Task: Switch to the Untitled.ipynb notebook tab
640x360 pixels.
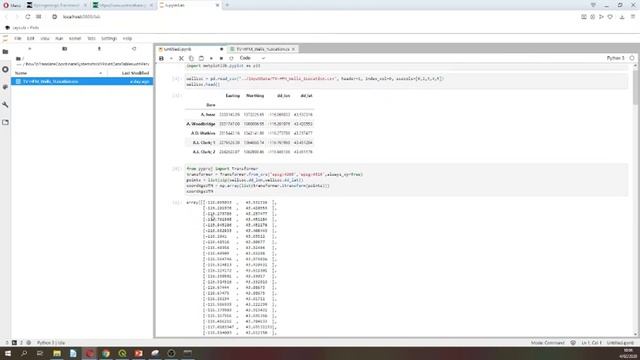Action: pyautogui.click(x=178, y=49)
